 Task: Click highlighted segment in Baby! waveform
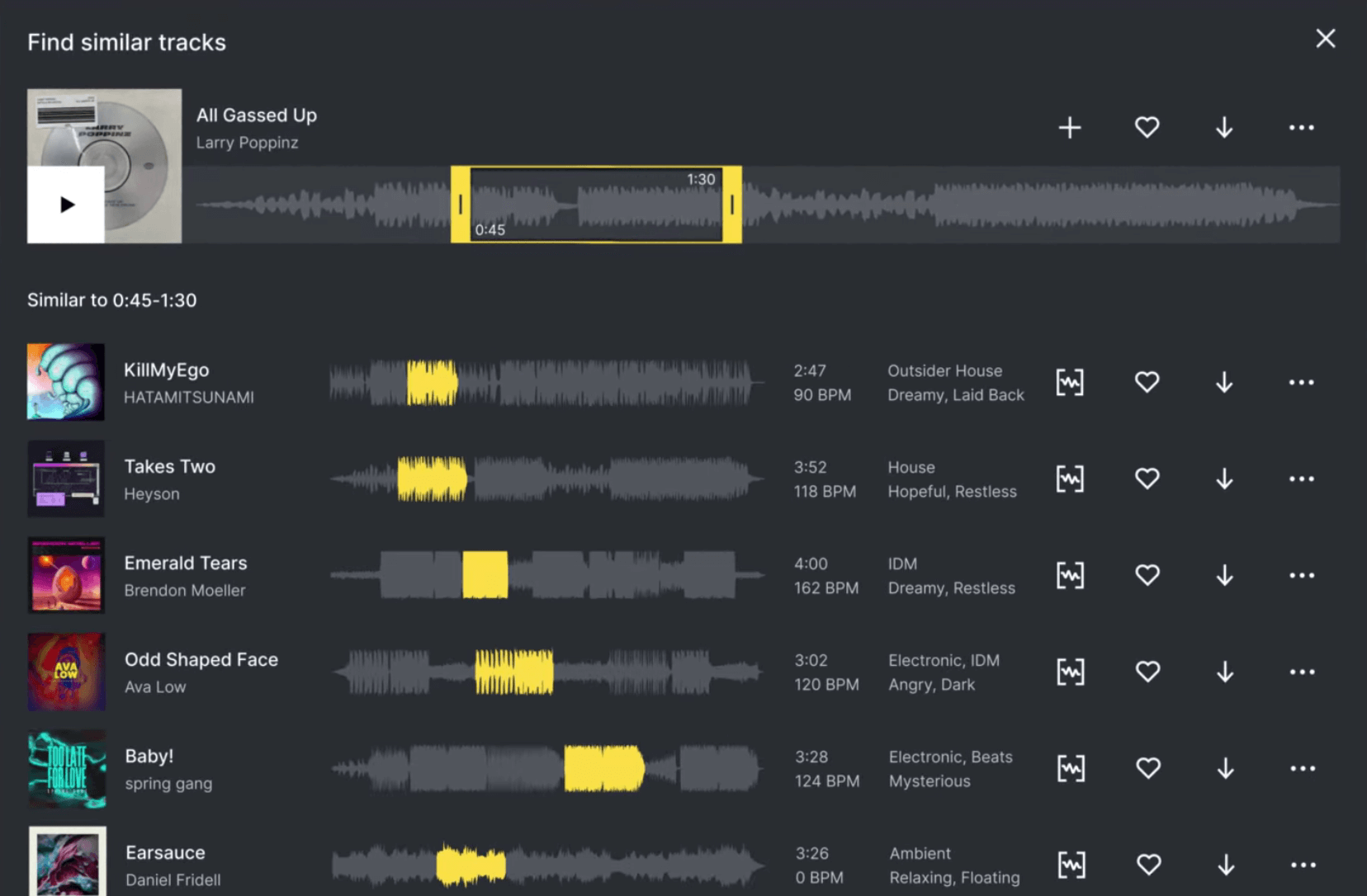point(603,768)
